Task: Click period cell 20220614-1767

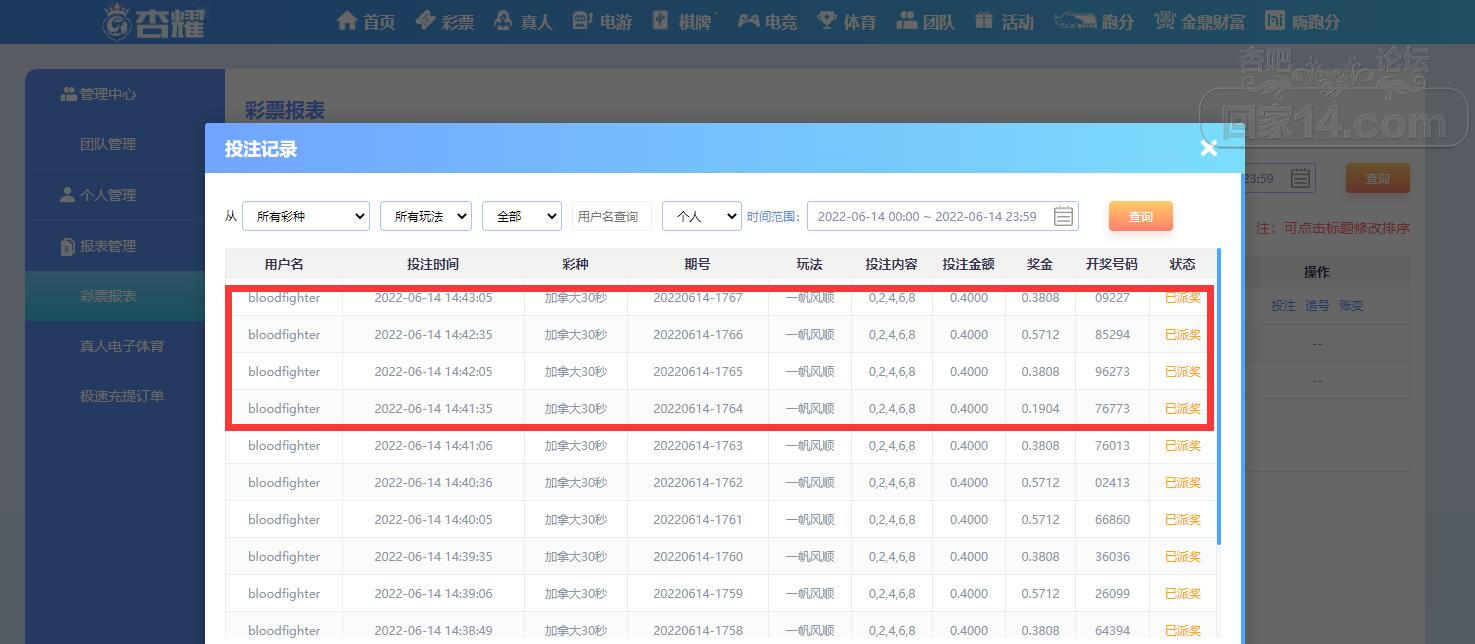Action: [698, 298]
